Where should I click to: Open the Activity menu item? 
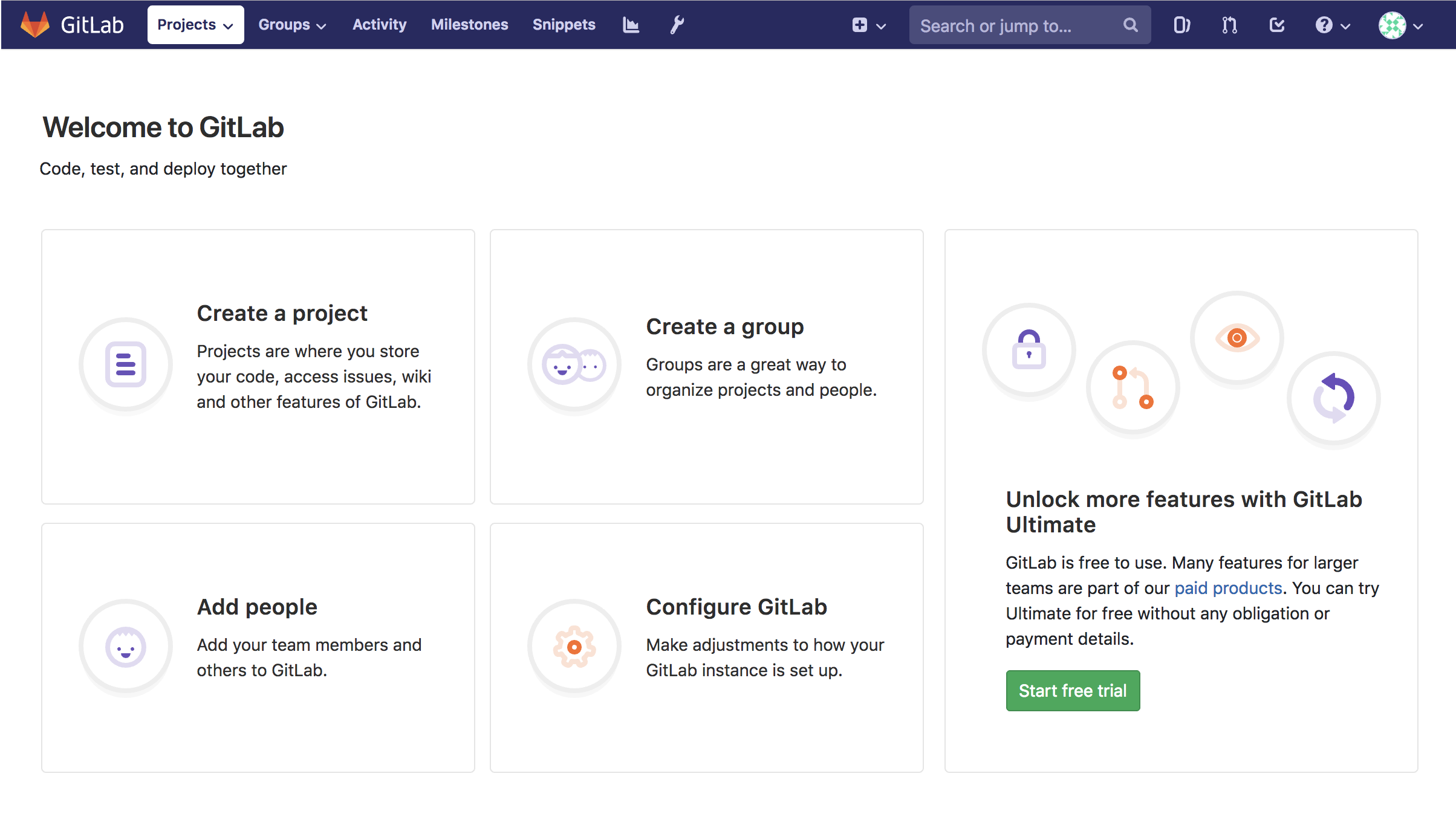(x=378, y=25)
